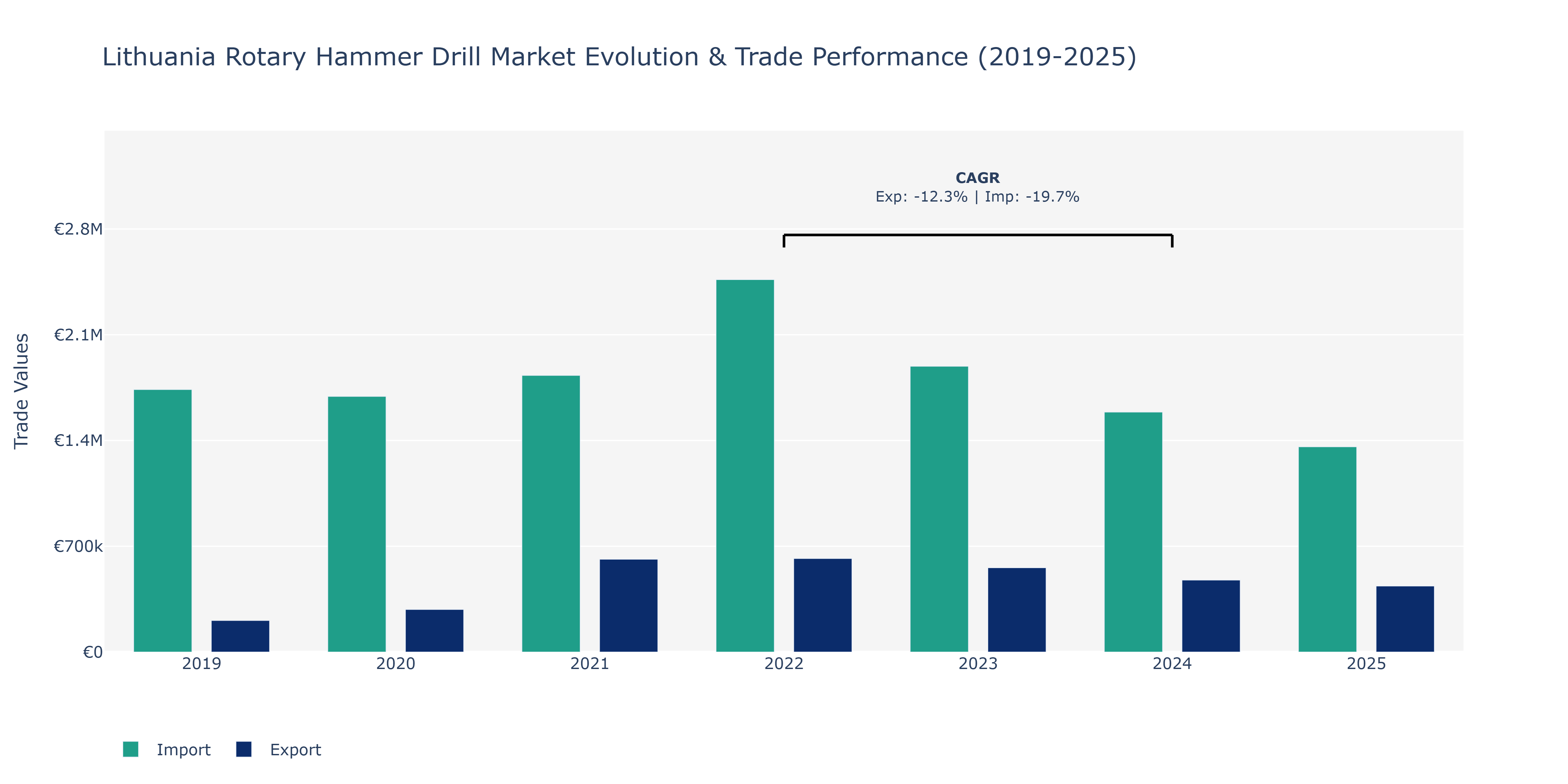Click the €0 y-axis label
The height and width of the screenshot is (784, 1568).
(92, 652)
